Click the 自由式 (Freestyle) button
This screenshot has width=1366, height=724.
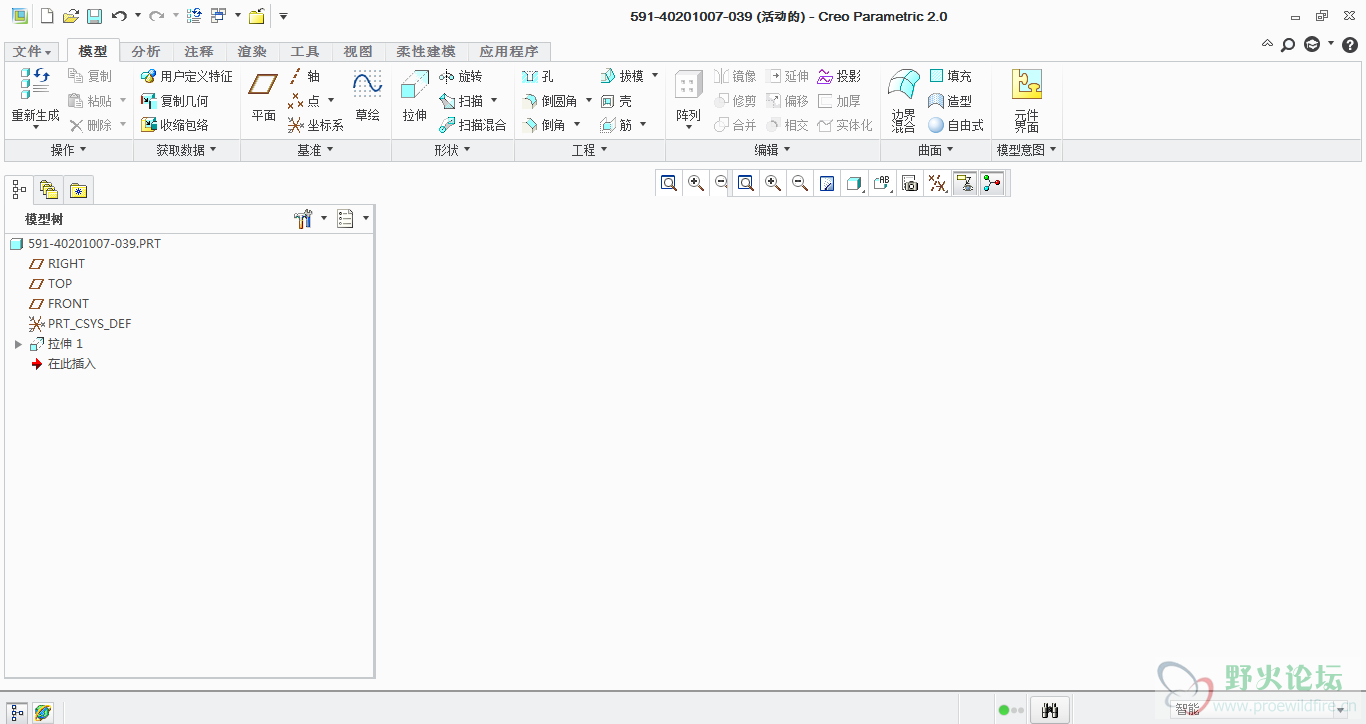956,125
